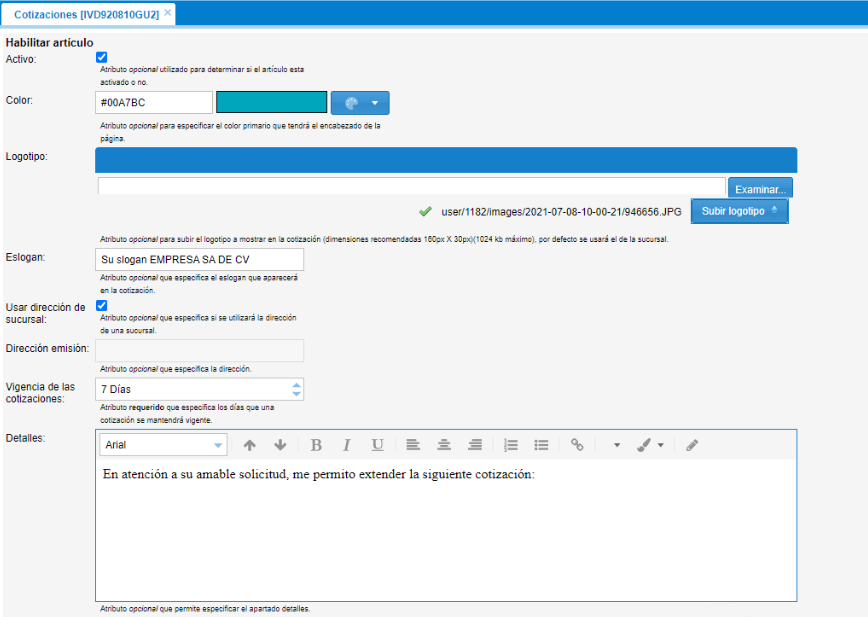Apply italic formatting in the editor
868x617 pixels.
346,445
